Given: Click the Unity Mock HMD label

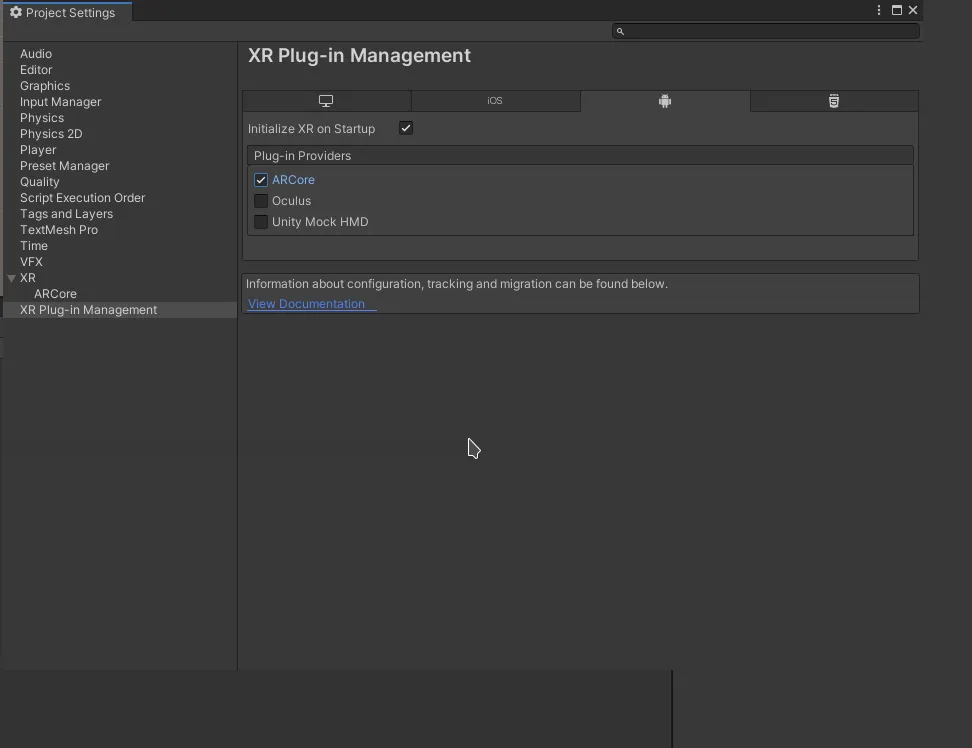Looking at the screenshot, I should pos(320,222).
